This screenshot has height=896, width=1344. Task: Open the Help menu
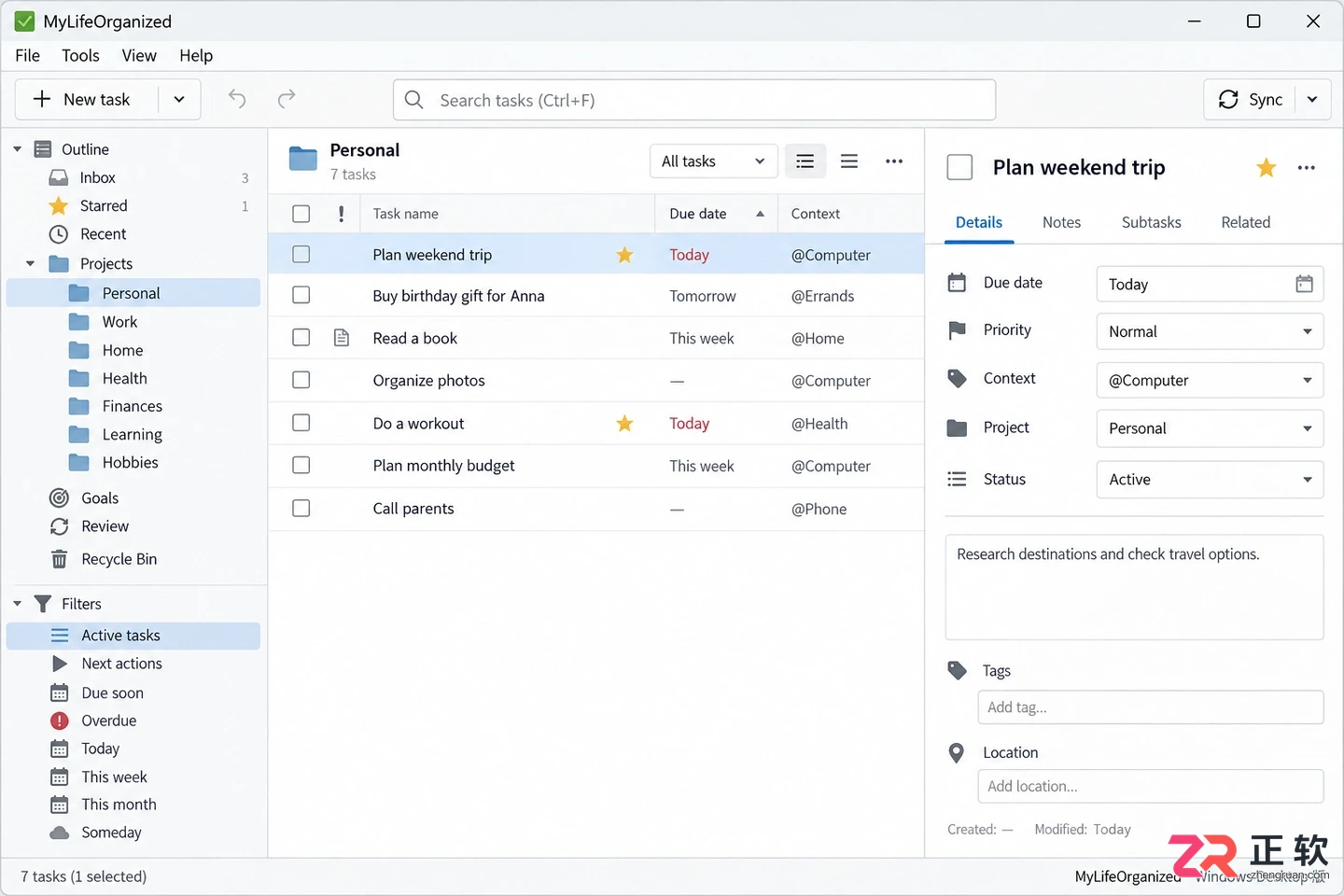(x=196, y=56)
